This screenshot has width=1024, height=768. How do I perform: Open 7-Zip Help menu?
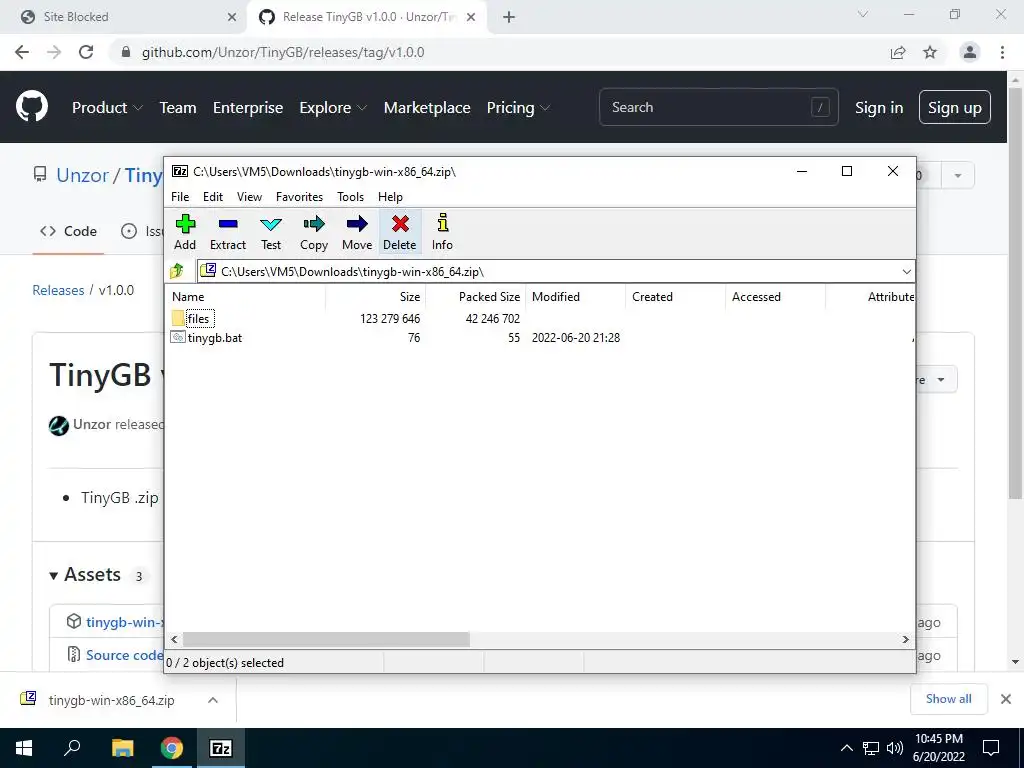click(x=390, y=197)
